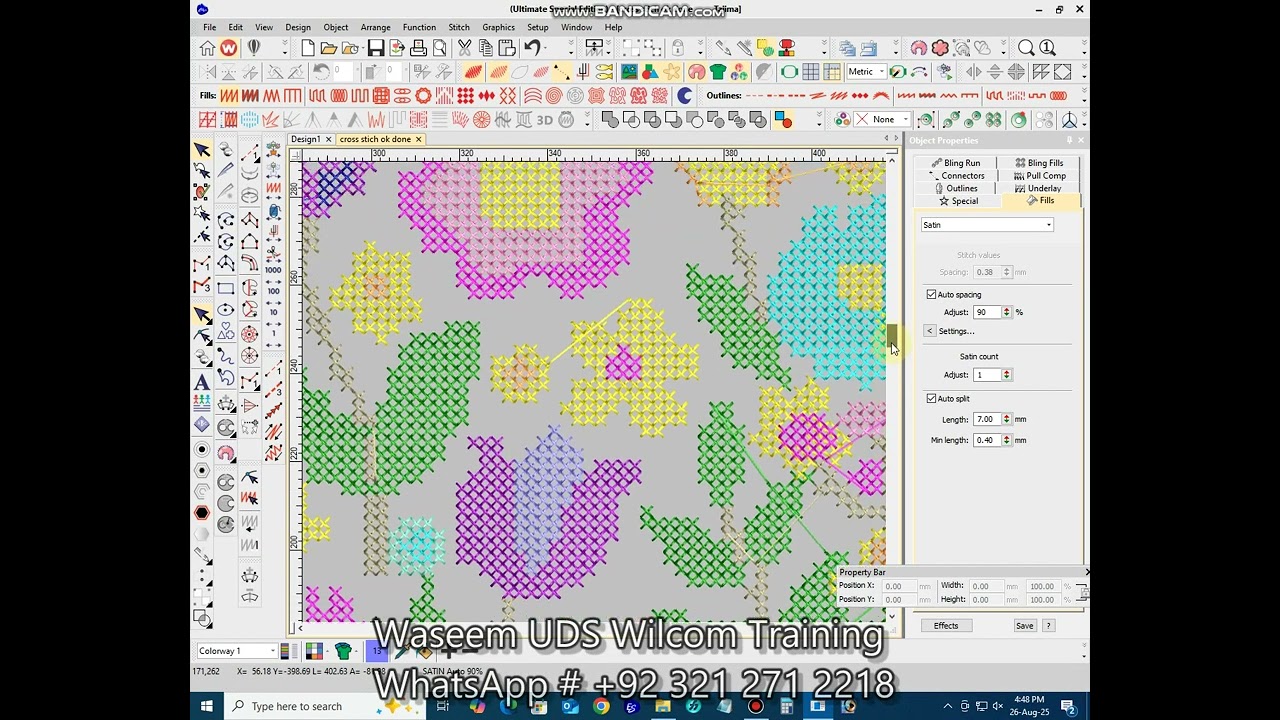Create a new design with the blank page icon
The width and height of the screenshot is (1280, 720).
point(308,48)
